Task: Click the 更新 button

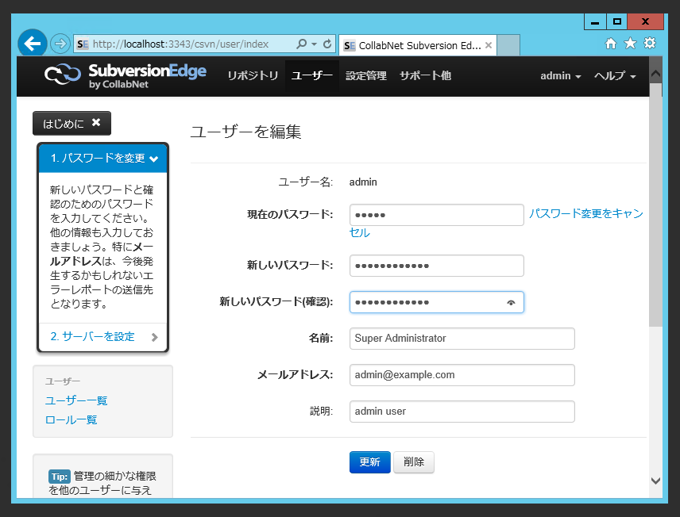Action: point(370,462)
